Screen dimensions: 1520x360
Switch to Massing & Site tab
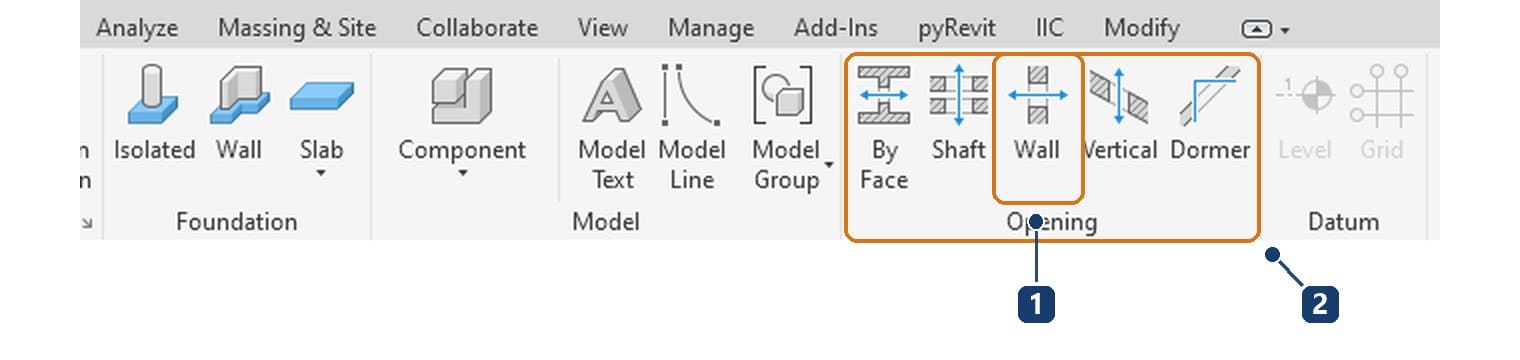297,27
